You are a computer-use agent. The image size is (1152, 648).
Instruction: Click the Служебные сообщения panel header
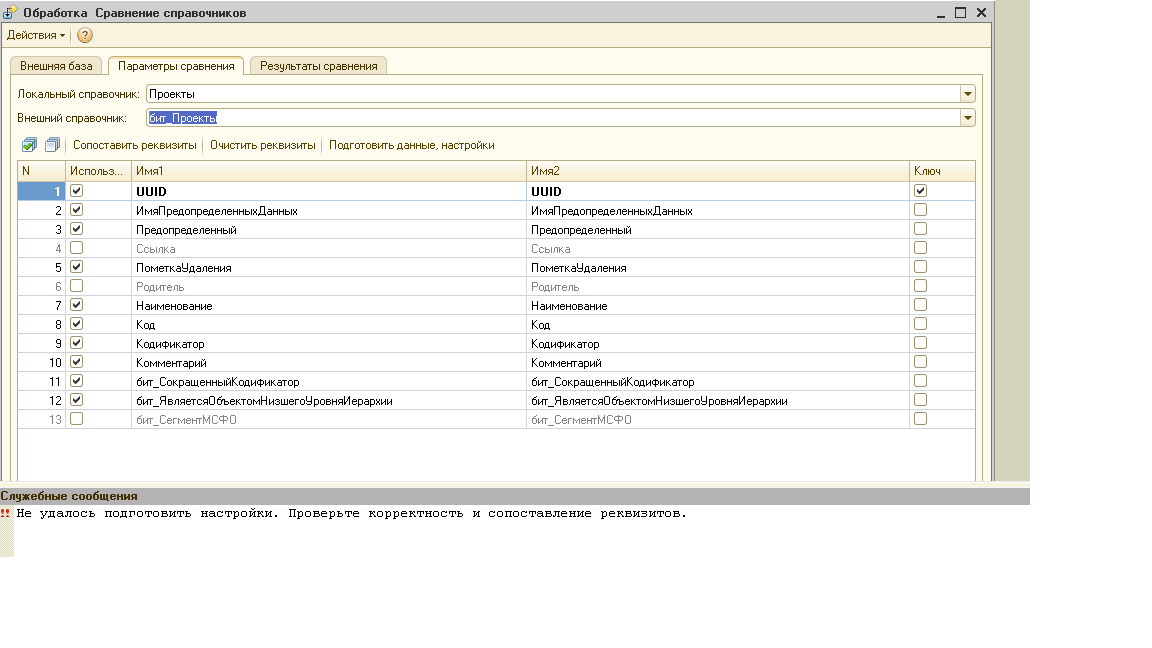(x=514, y=496)
